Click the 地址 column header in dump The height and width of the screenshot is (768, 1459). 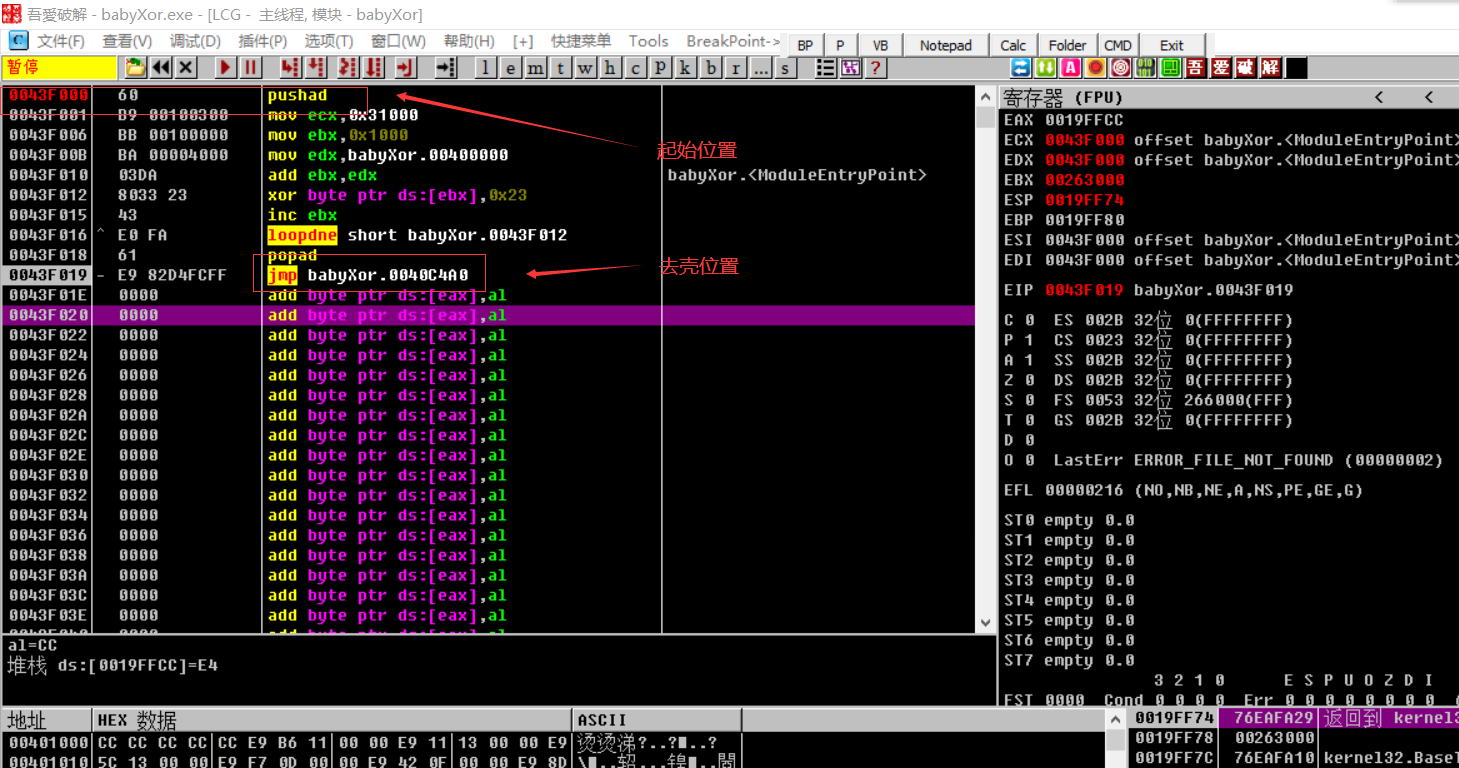46,720
